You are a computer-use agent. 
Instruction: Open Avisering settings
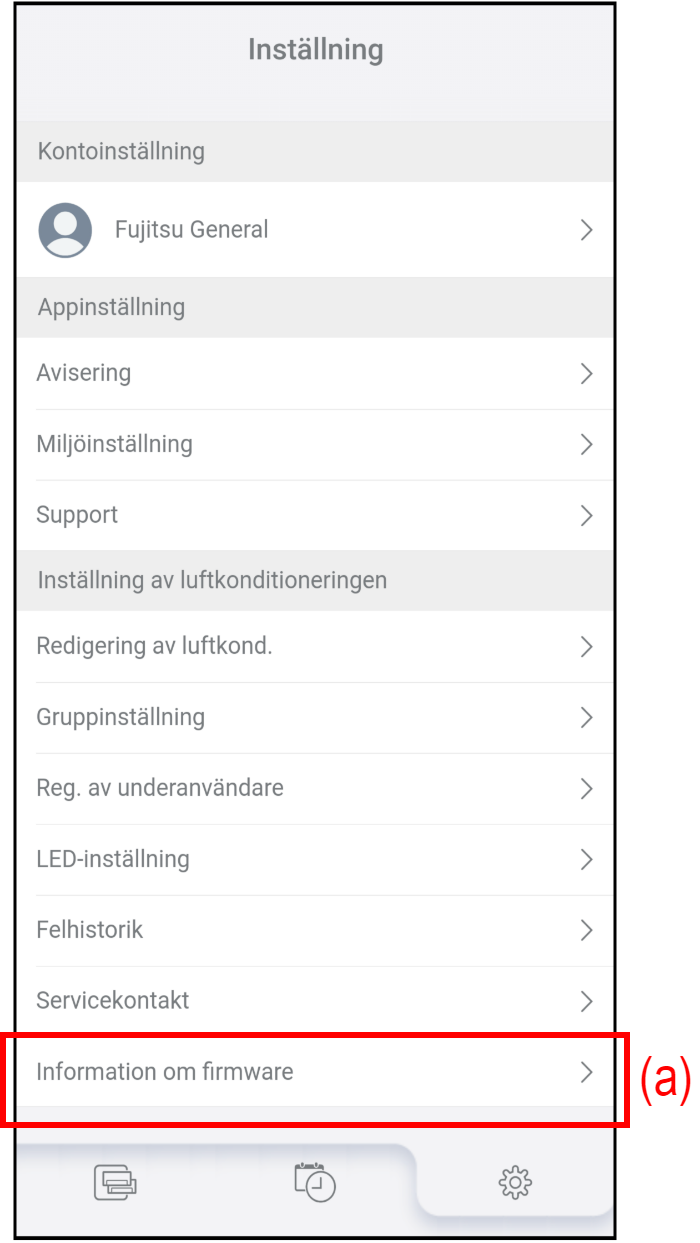click(x=84, y=373)
